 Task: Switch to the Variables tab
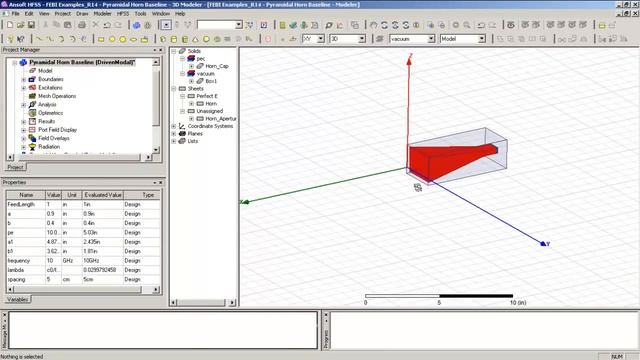click(18, 300)
